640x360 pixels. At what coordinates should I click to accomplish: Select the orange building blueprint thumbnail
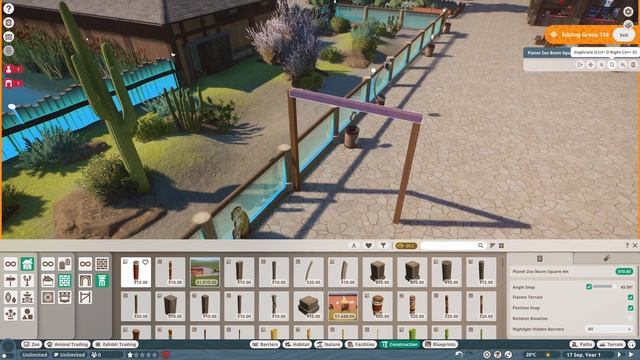point(343,306)
